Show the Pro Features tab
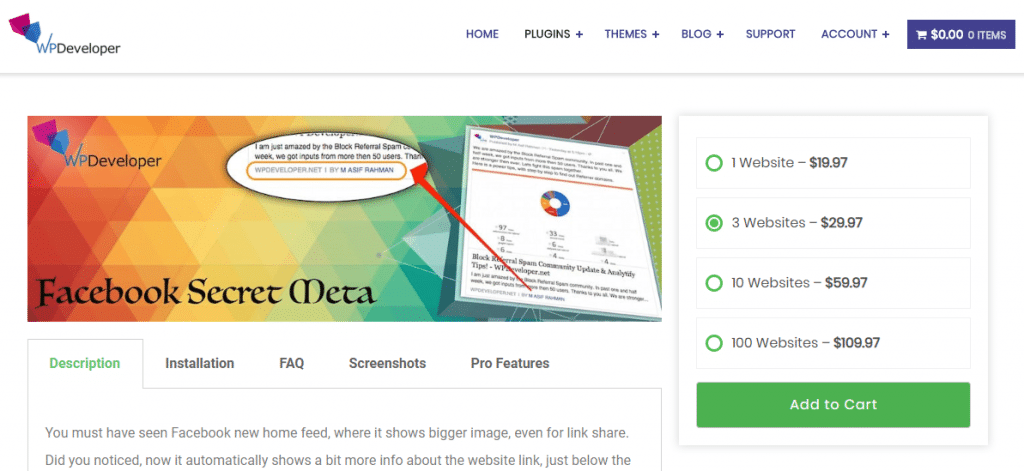This screenshot has height=471, width=1024. click(x=510, y=363)
